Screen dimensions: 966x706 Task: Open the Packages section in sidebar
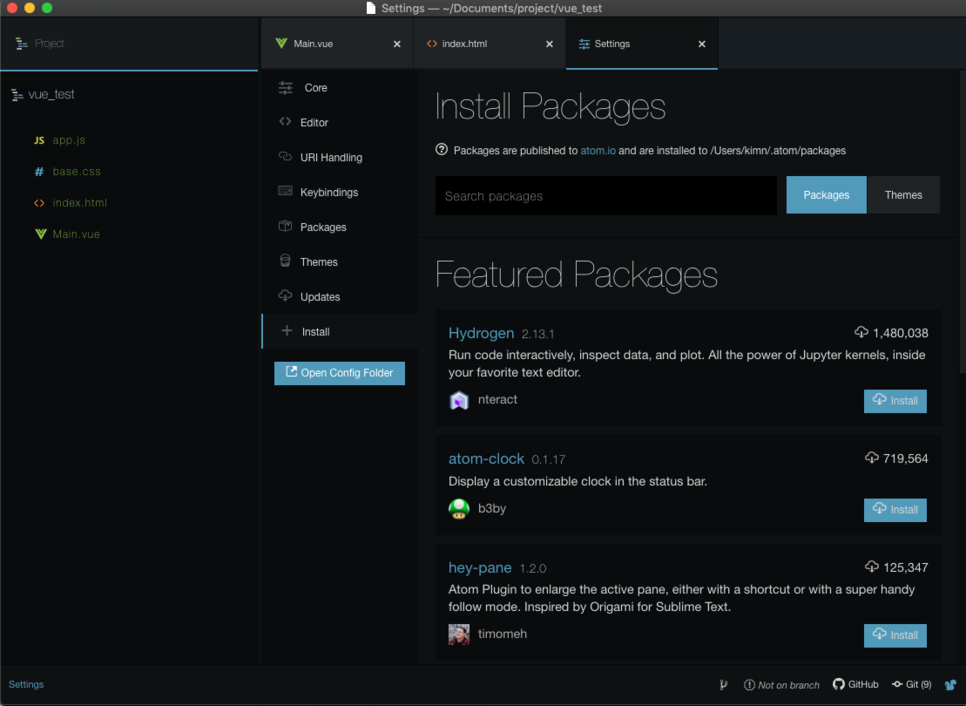340,227
